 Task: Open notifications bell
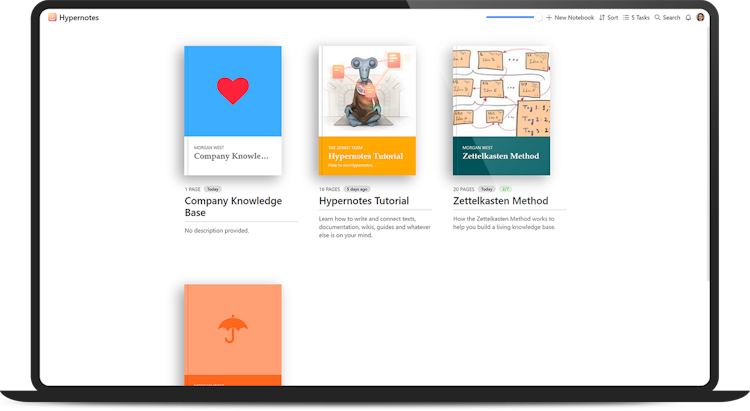point(688,18)
